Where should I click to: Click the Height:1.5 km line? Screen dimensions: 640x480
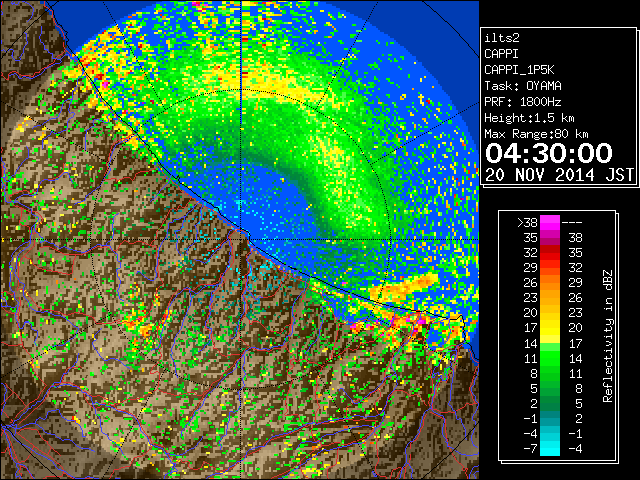[529, 118]
